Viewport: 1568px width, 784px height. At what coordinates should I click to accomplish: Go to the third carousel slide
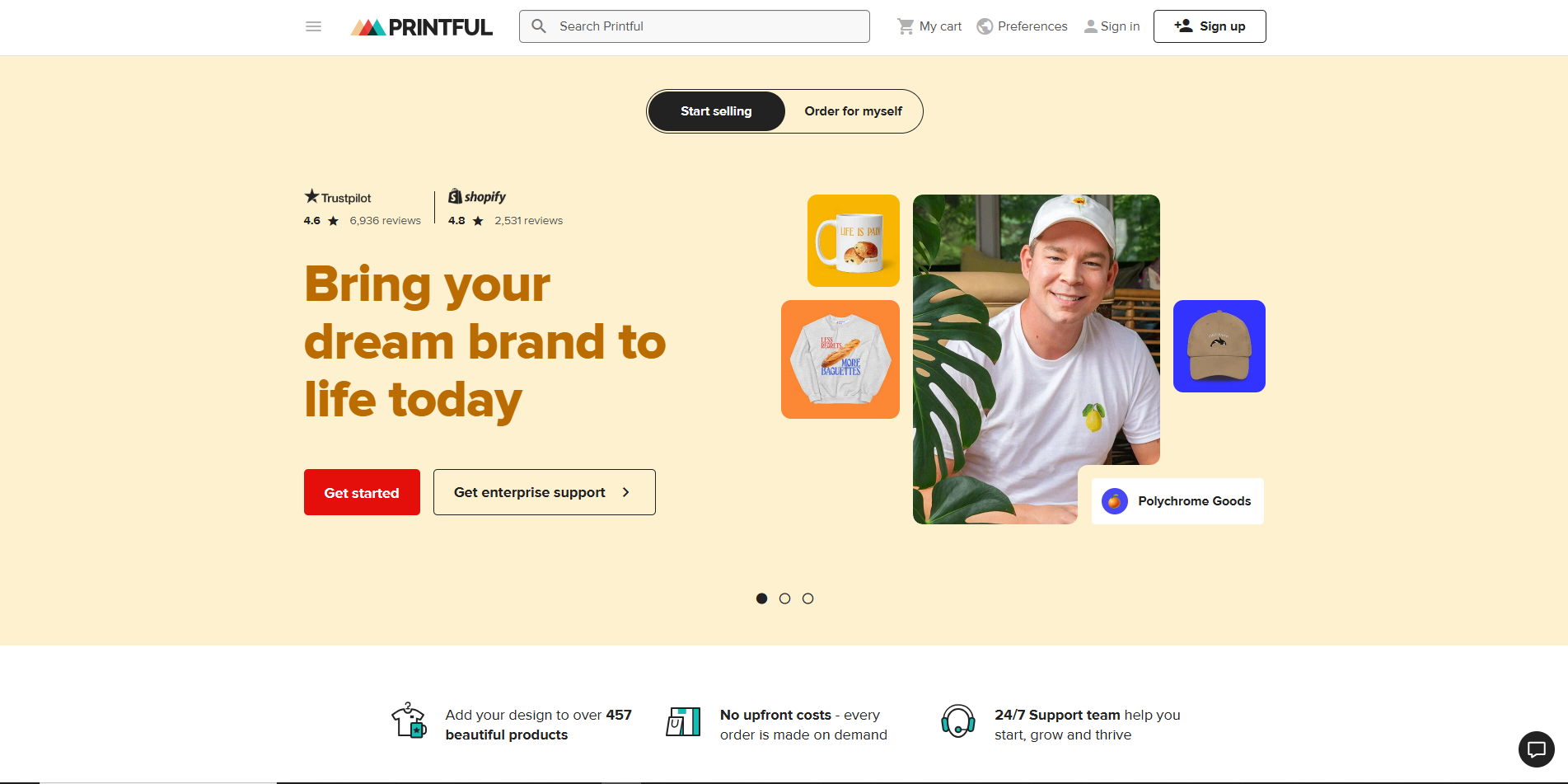(x=807, y=599)
